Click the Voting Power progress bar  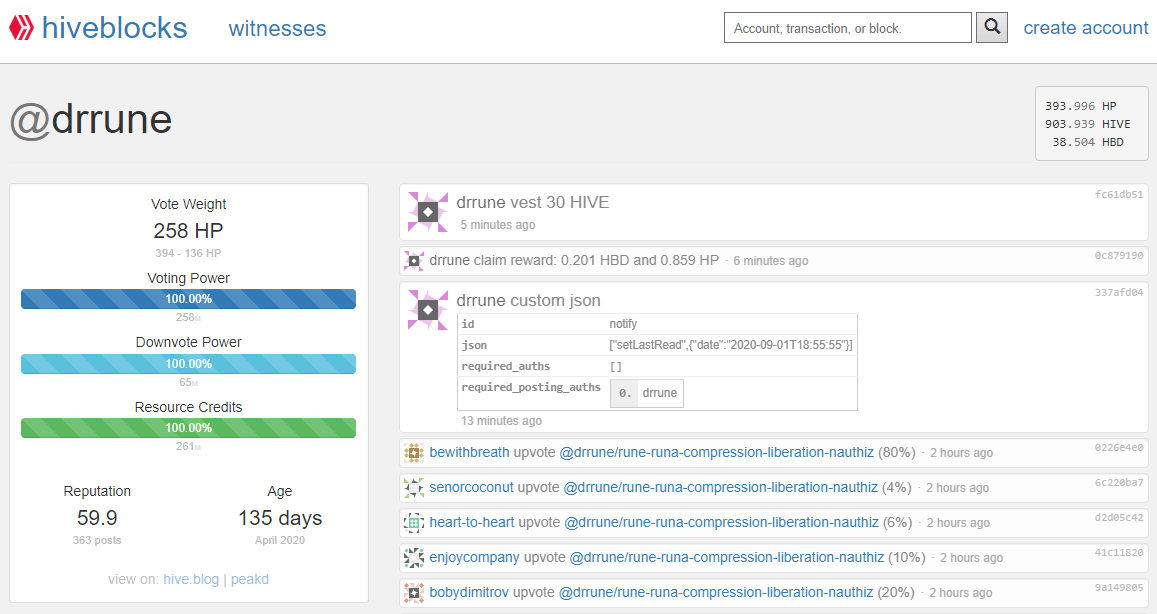click(188, 299)
